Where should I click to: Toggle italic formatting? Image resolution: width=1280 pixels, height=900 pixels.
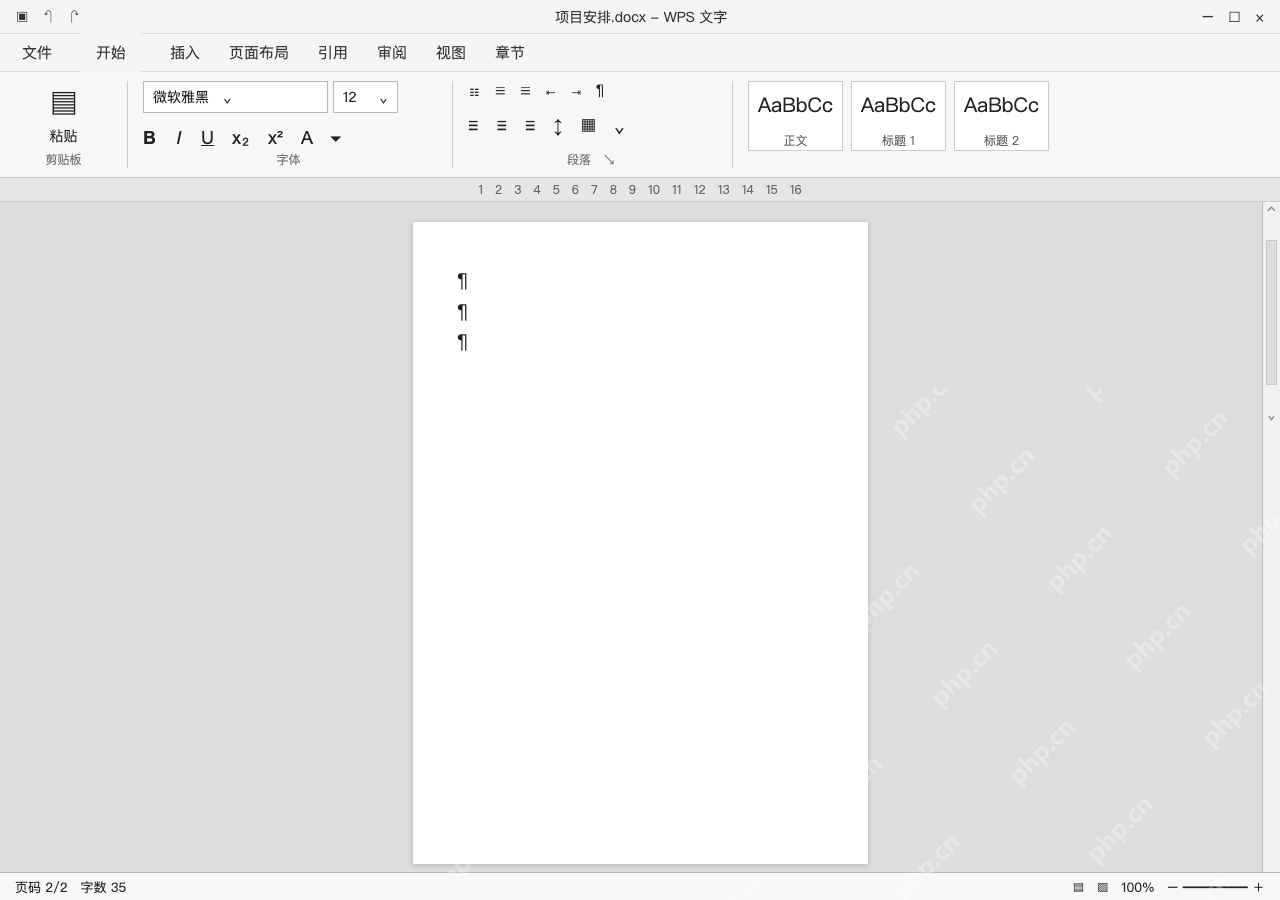tap(179, 138)
